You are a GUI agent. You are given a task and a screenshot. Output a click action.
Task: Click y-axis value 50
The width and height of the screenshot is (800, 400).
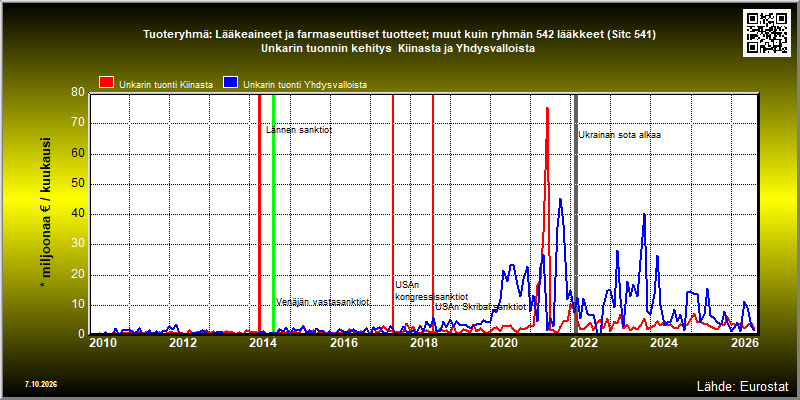coord(78,184)
